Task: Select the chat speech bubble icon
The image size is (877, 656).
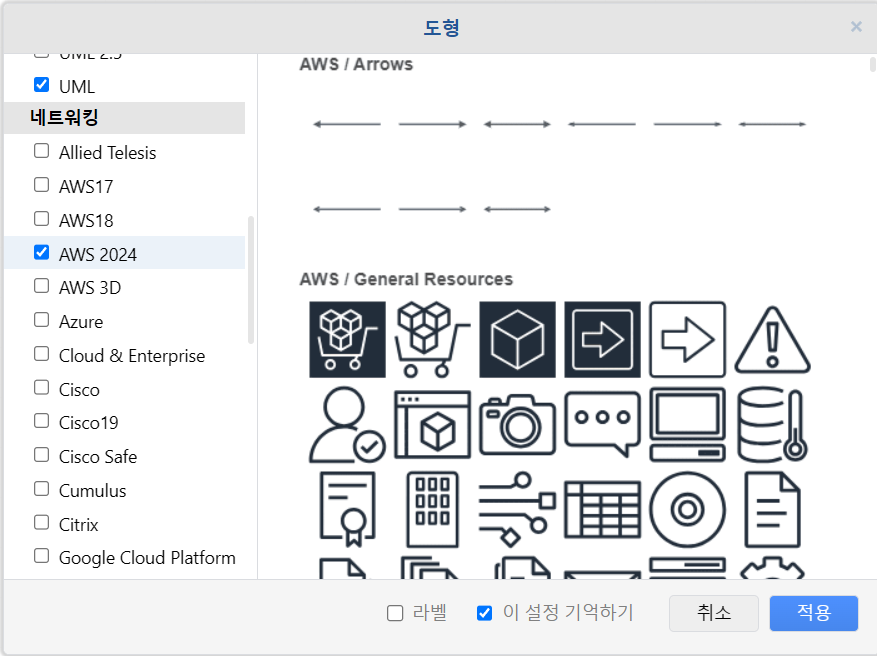Action: click(x=602, y=424)
